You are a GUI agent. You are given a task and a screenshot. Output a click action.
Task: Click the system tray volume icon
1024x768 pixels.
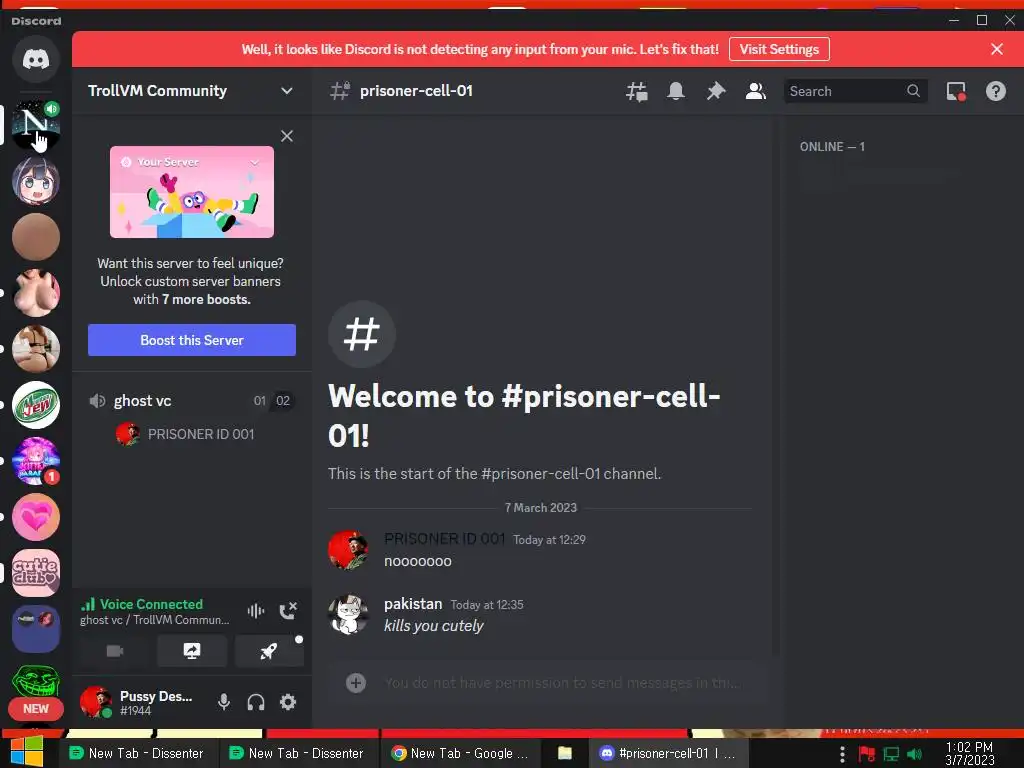(915, 754)
